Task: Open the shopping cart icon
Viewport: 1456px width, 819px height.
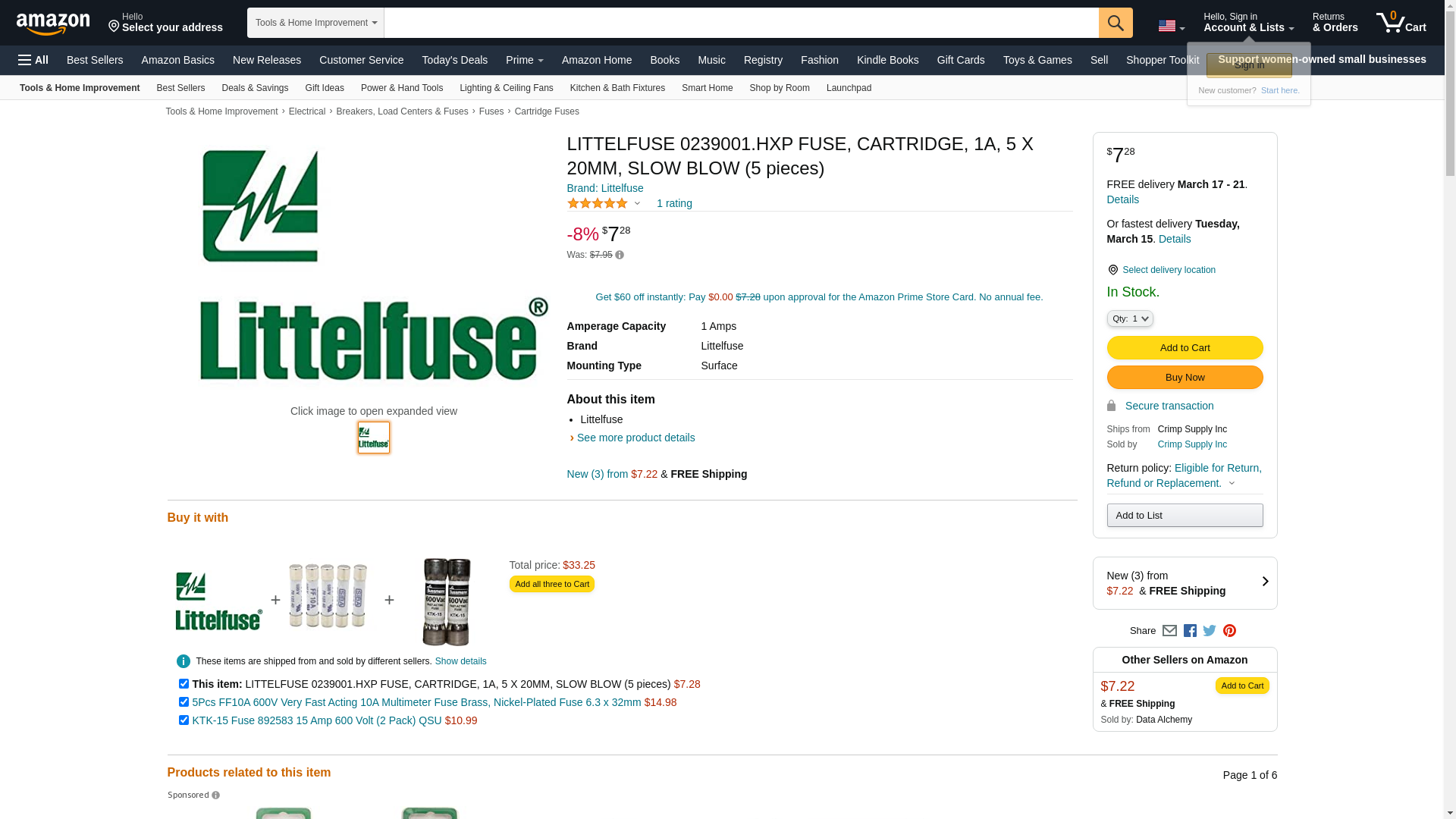Action: tap(1401, 23)
